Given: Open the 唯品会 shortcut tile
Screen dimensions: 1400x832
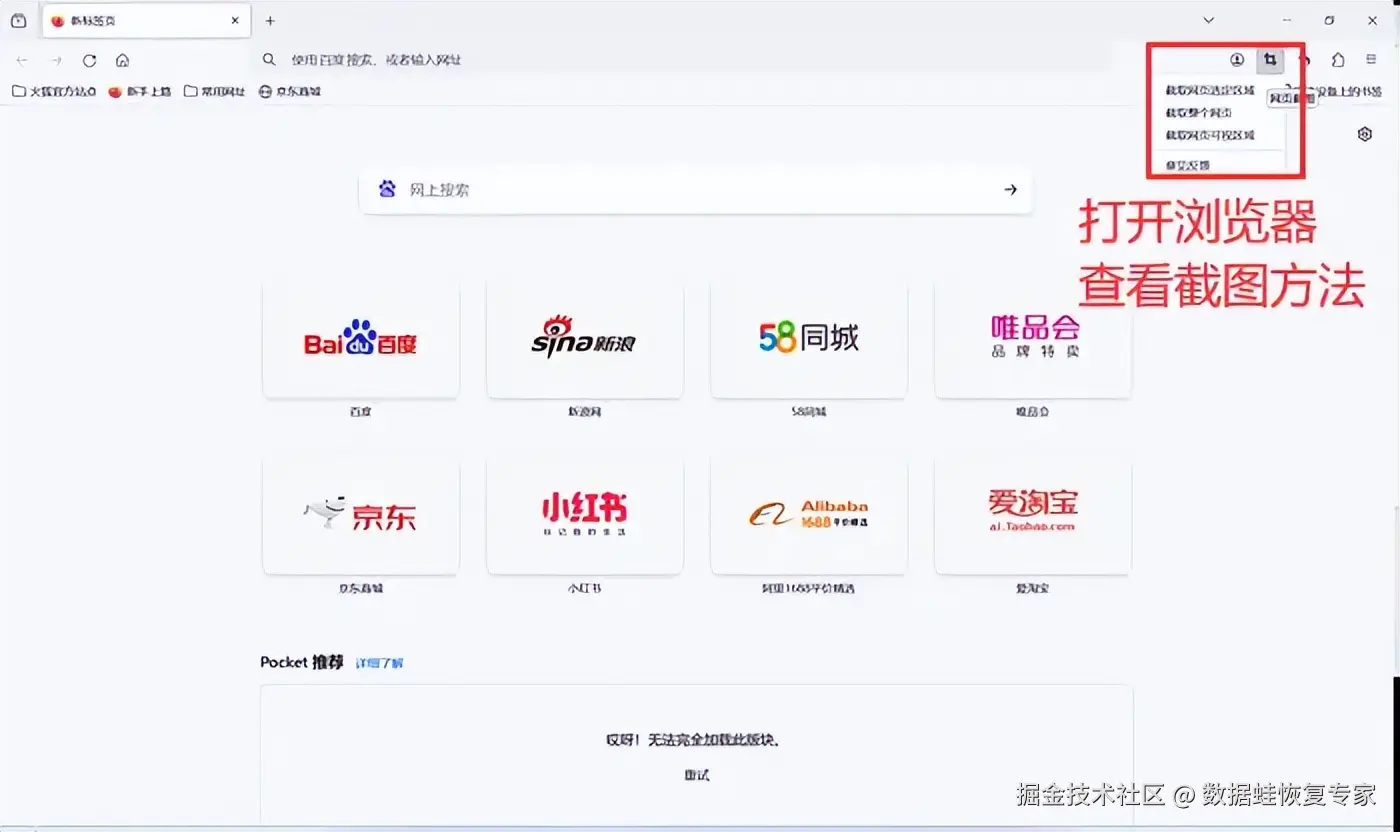Looking at the screenshot, I should (1033, 340).
